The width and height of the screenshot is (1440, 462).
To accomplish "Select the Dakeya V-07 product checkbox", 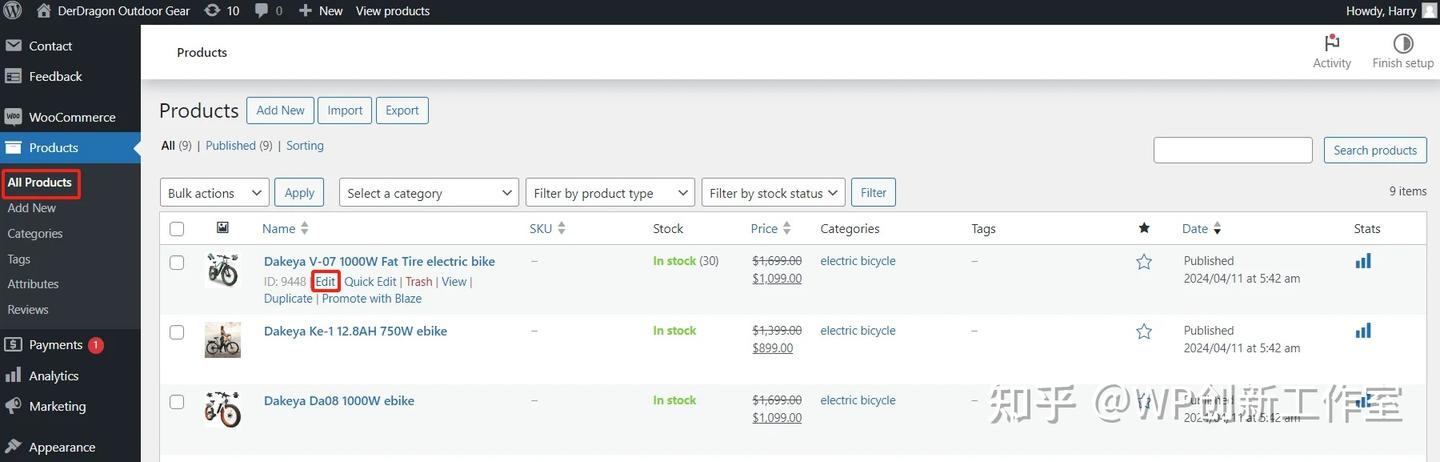I will [x=177, y=262].
